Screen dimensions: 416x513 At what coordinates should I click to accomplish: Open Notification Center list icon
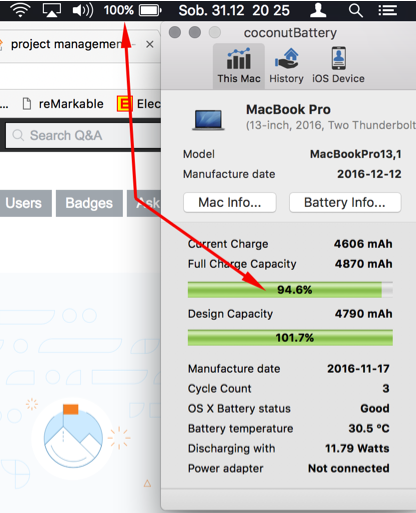tap(388, 10)
